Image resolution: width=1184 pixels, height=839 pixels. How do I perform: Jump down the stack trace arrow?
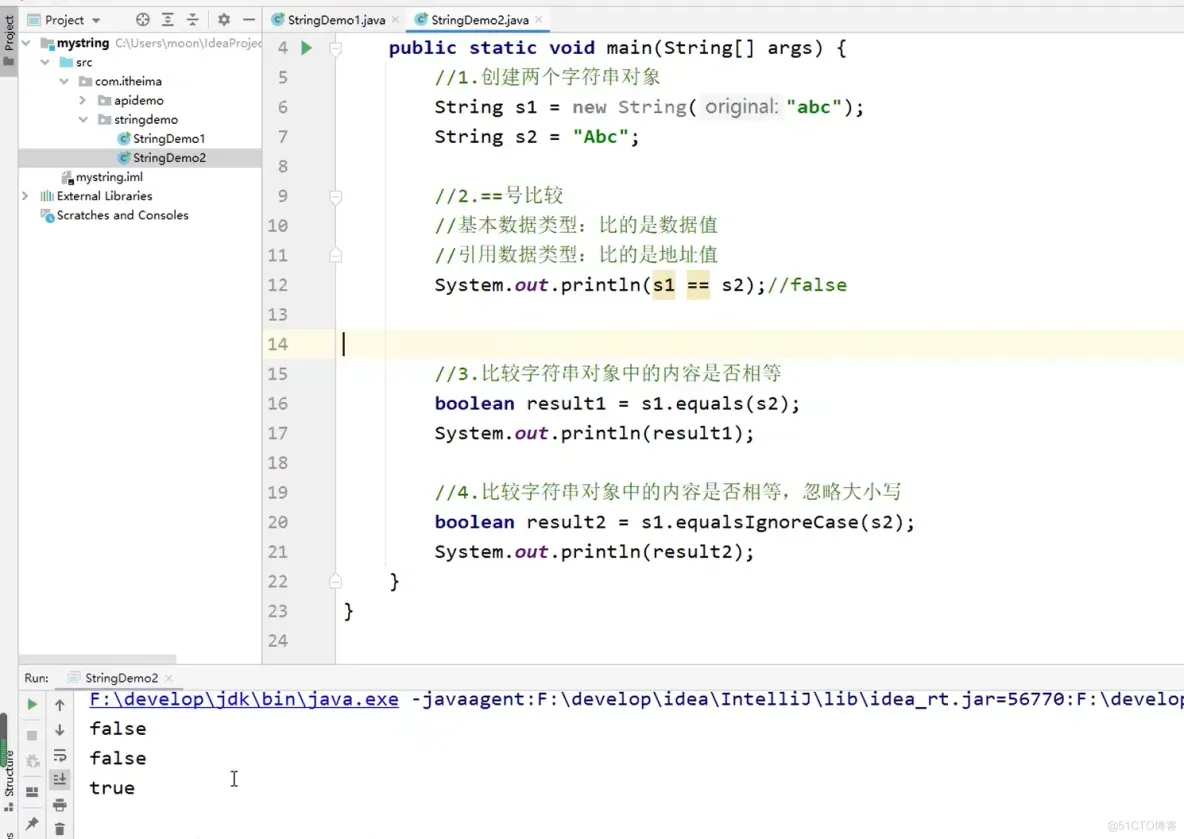coord(60,730)
